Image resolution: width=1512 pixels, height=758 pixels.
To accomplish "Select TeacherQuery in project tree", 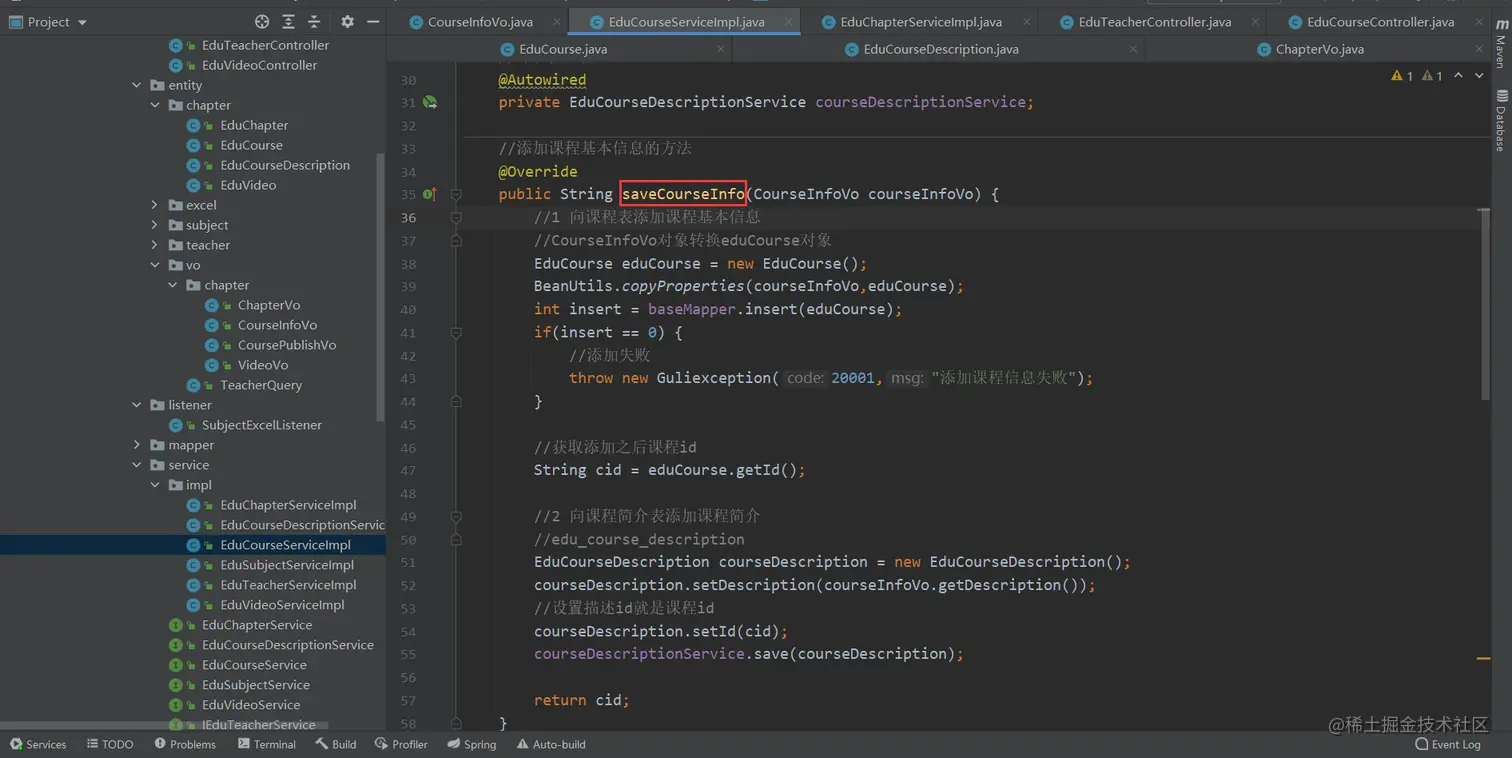I will click(x=261, y=385).
